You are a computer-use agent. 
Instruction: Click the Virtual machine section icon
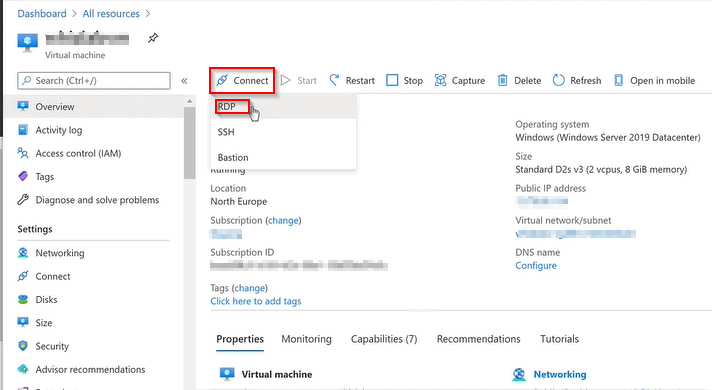pyautogui.click(x=227, y=374)
